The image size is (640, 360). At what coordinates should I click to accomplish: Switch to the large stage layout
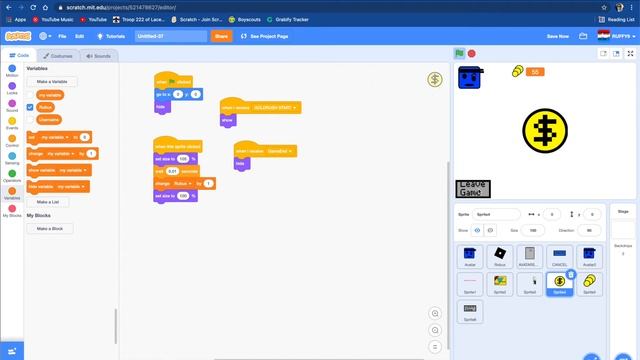[x=616, y=53]
